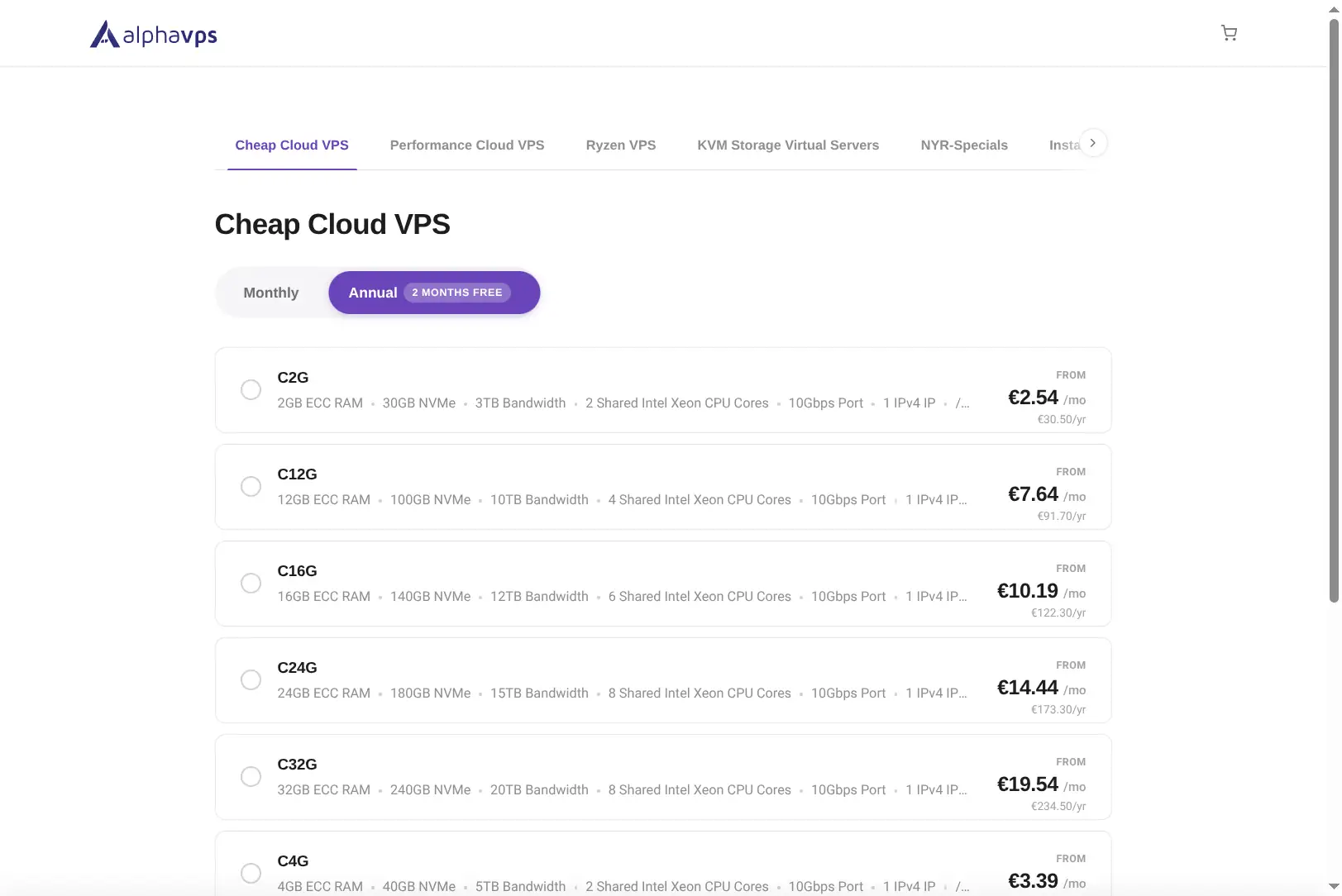This screenshot has height=896, width=1342.
Task: Click the €14.44 monthly price
Action: pyautogui.click(x=1027, y=688)
